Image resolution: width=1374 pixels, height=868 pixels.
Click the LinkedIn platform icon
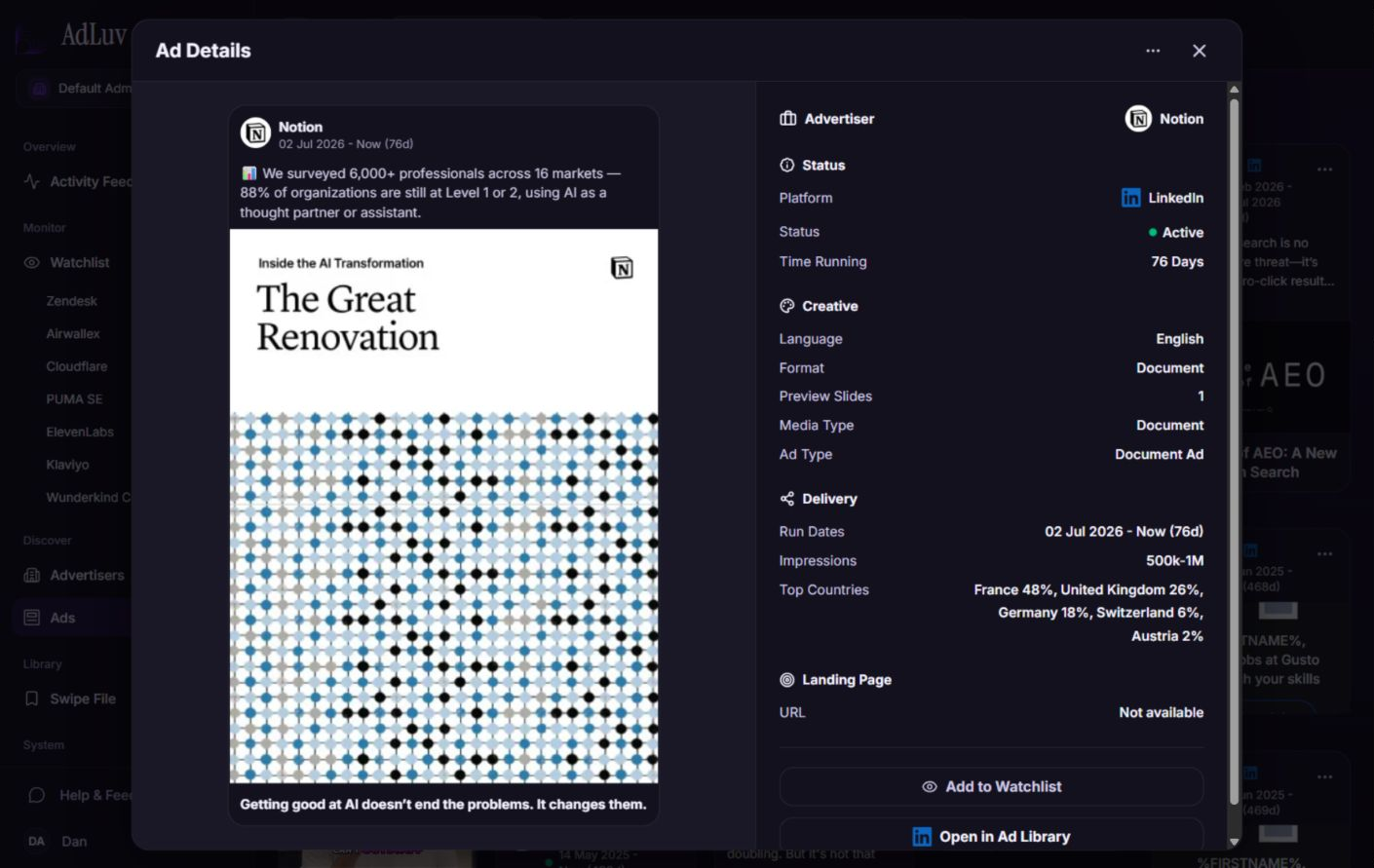click(1130, 198)
